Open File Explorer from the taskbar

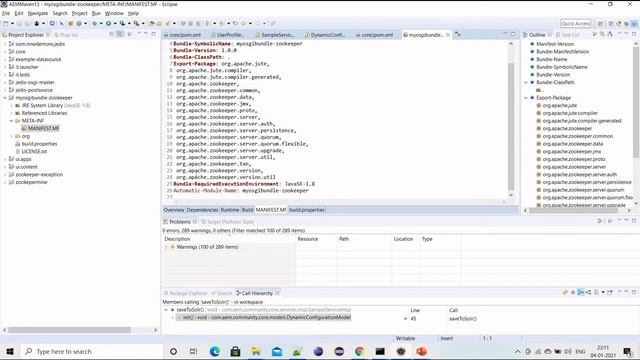pyautogui.click(x=256, y=351)
